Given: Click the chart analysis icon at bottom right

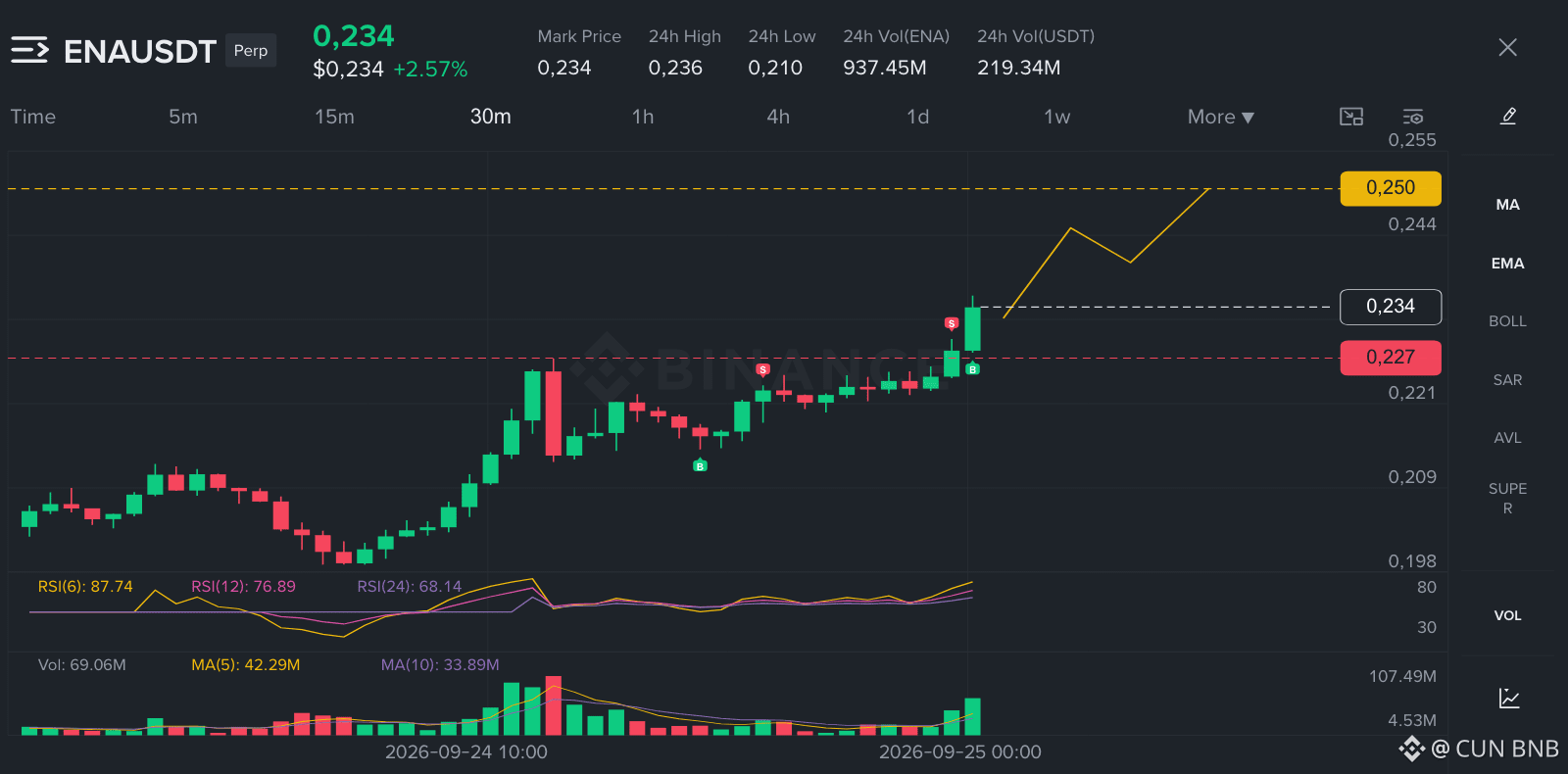Looking at the screenshot, I should tap(1509, 699).
